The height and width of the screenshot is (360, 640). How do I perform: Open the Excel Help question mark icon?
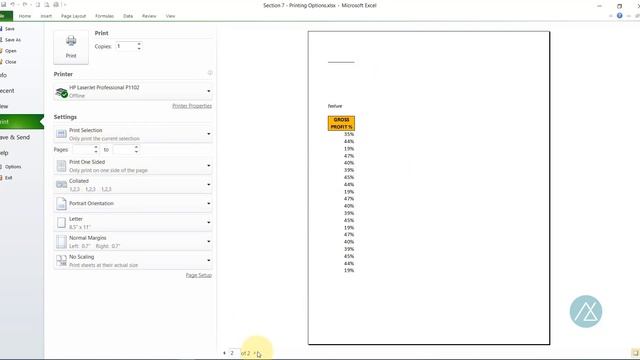pyautogui.click(x=620, y=16)
